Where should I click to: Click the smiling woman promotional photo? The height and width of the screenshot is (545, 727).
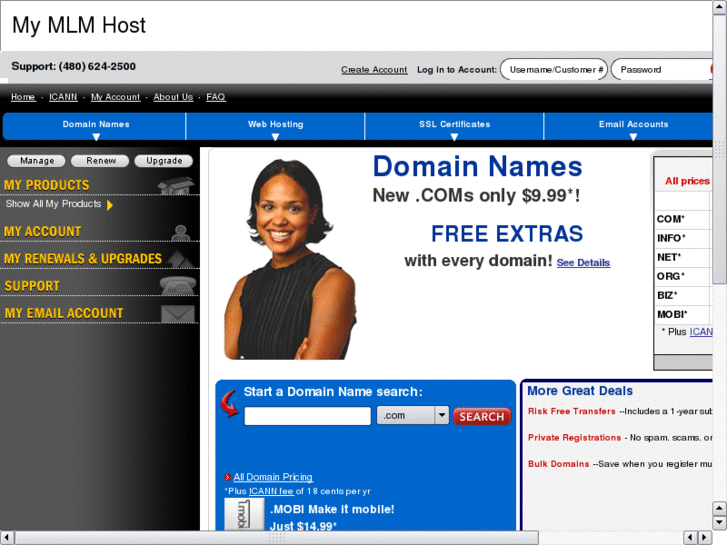pyautogui.click(x=290, y=259)
